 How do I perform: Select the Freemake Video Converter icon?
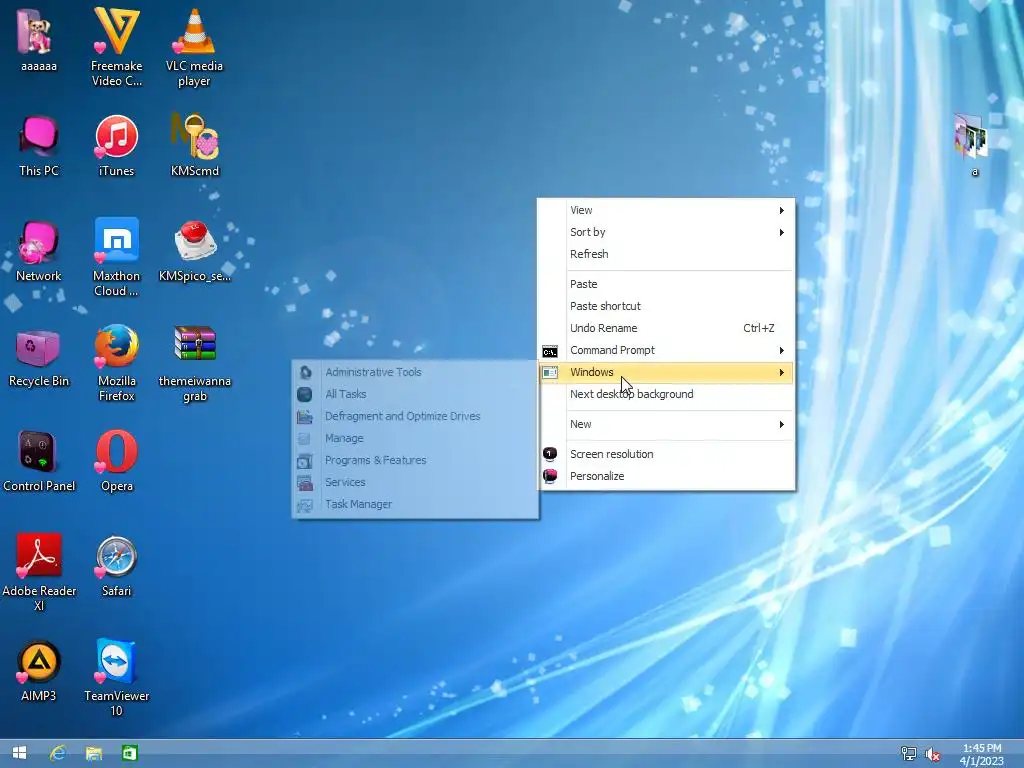(116, 47)
